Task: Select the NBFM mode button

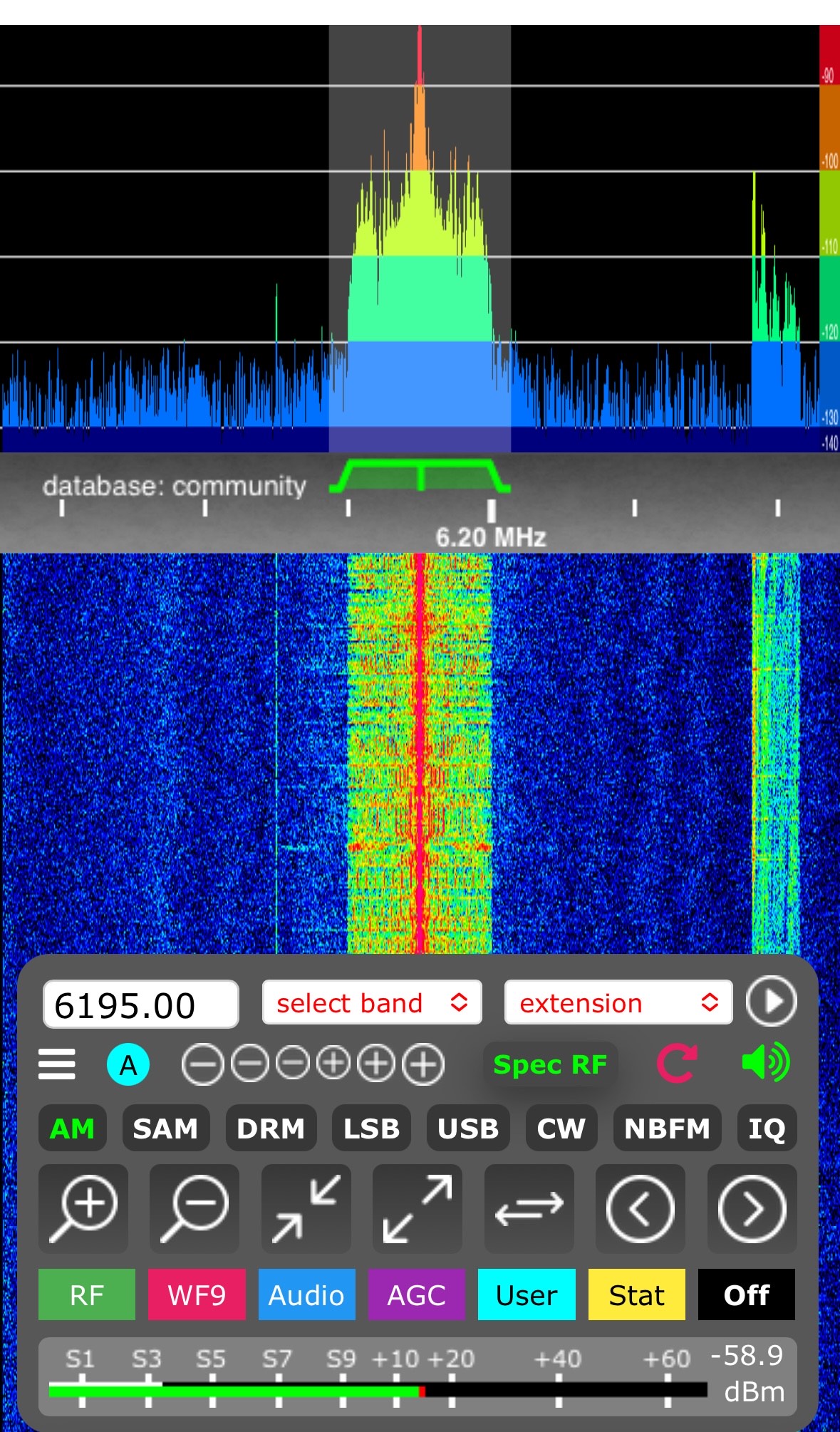Action: coord(667,1129)
